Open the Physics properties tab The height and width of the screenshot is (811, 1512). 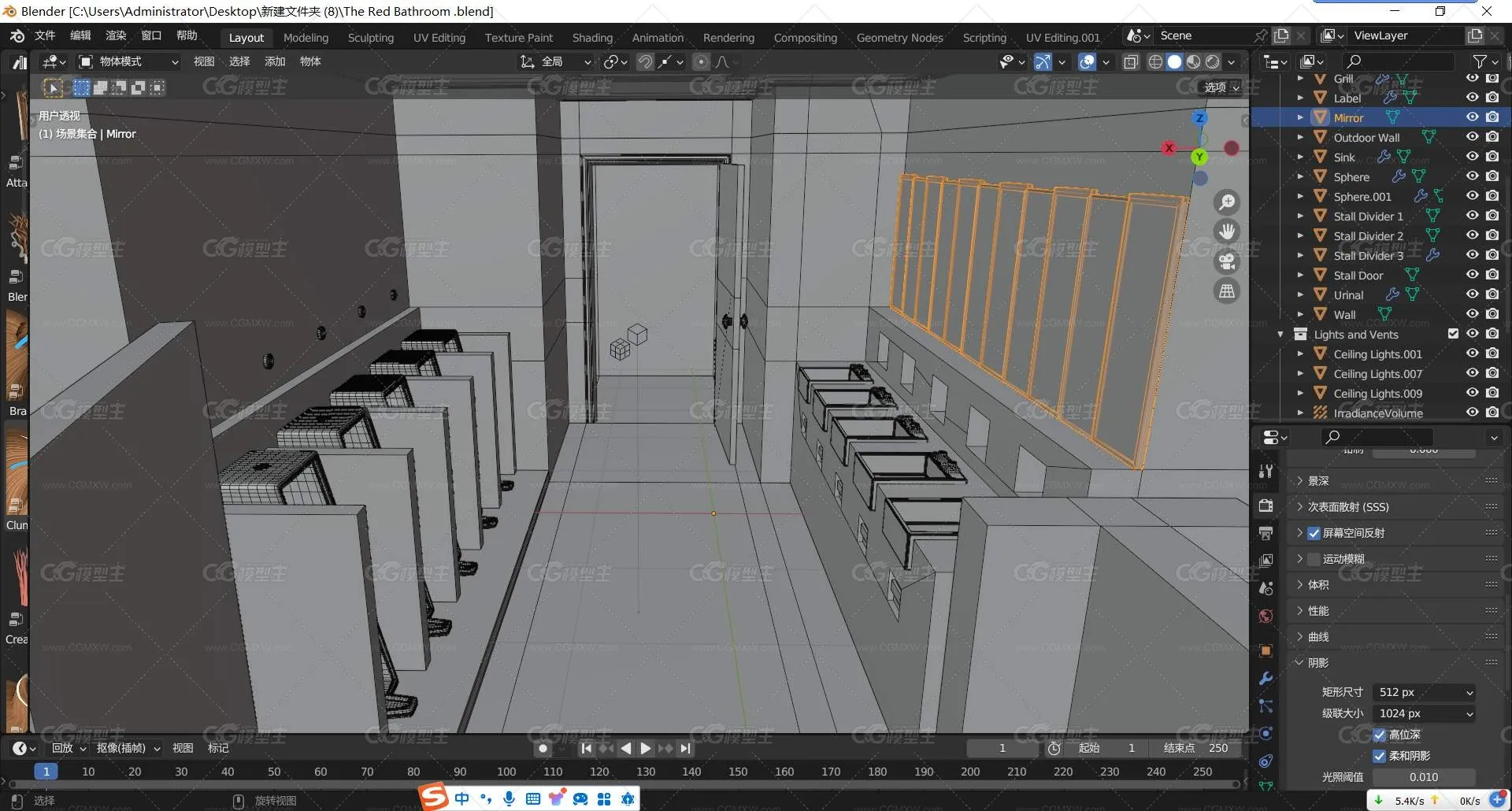[1266, 733]
